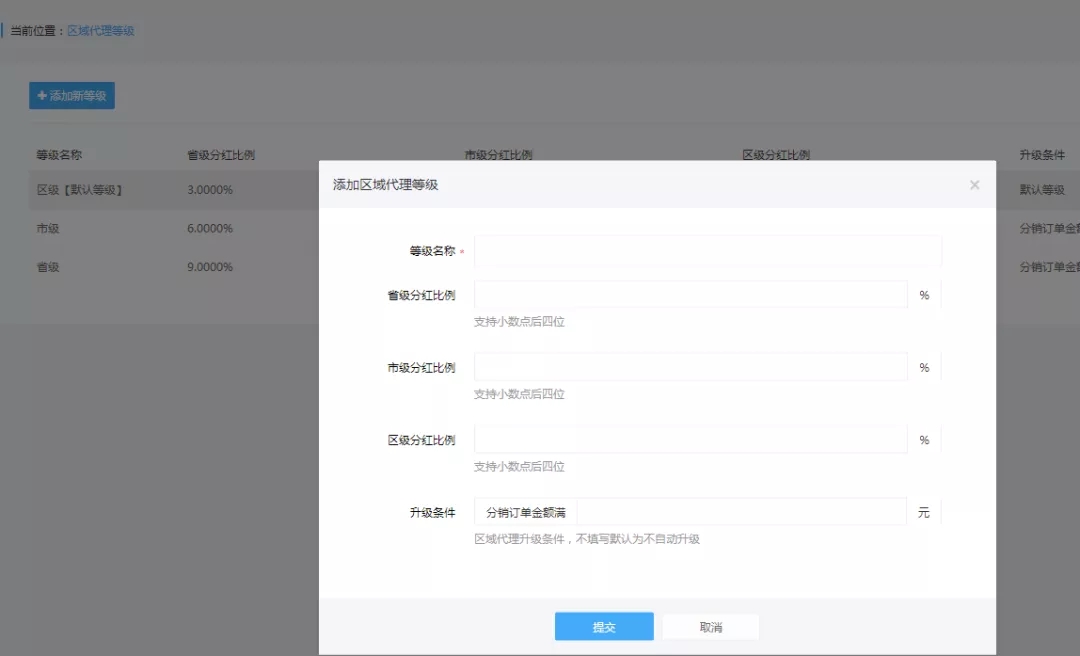The width and height of the screenshot is (1080, 656).
Task: Select the 区级【默认等级】 row cell
Action: click(x=79, y=189)
